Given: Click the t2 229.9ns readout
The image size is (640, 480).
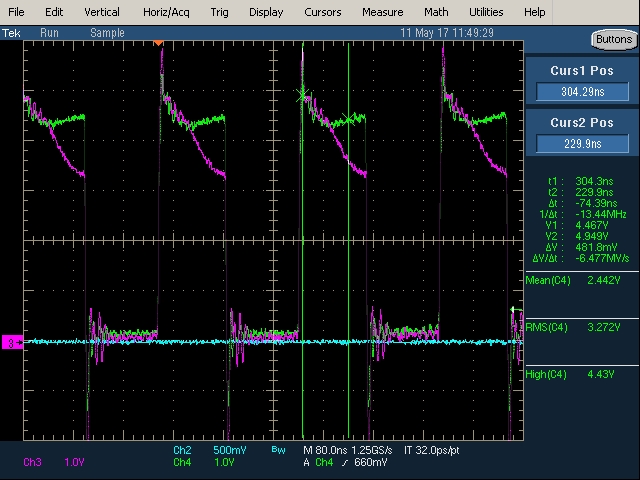Looking at the screenshot, I should click(581, 192).
